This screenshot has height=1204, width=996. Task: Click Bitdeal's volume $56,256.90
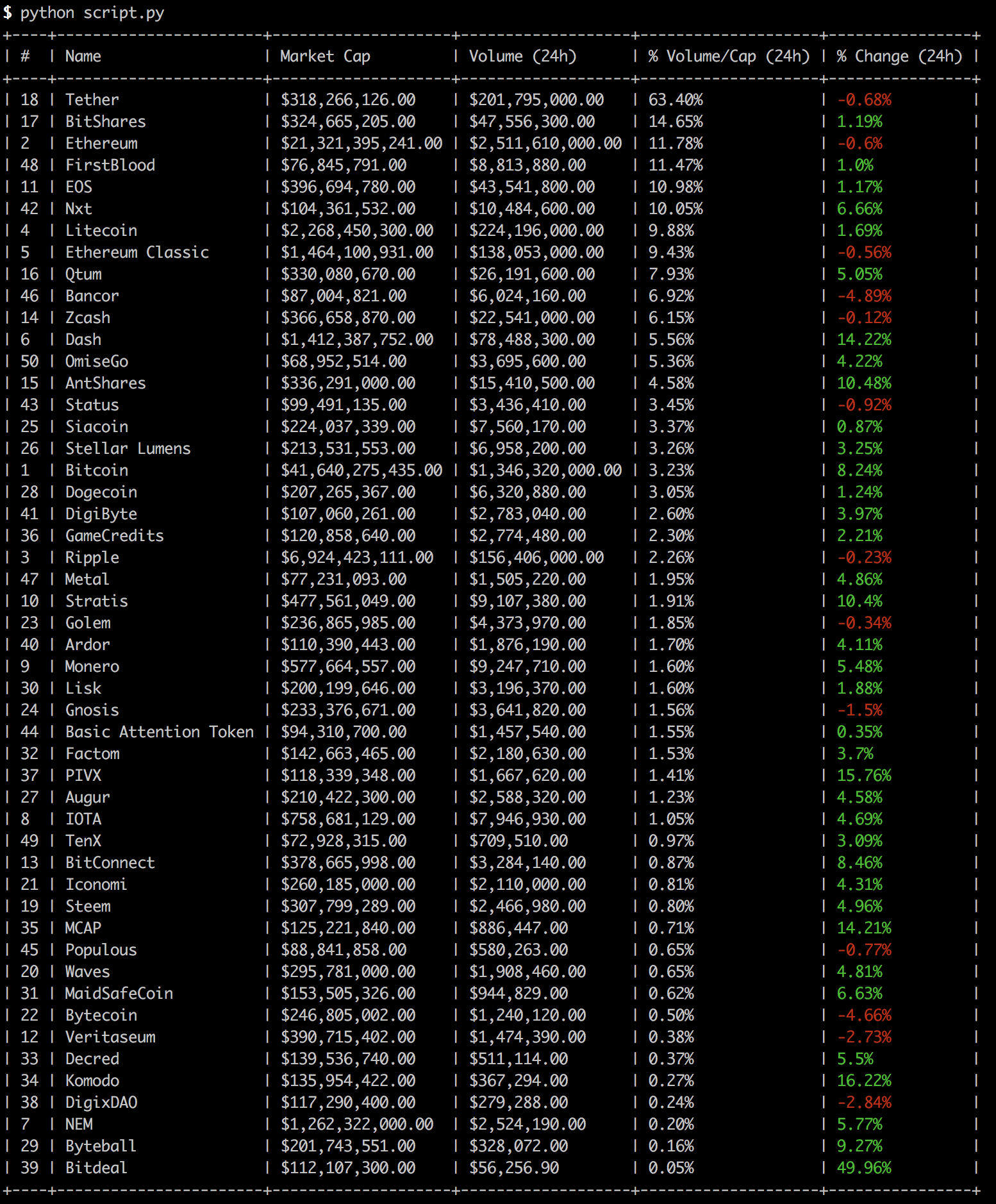pyautogui.click(x=514, y=1168)
